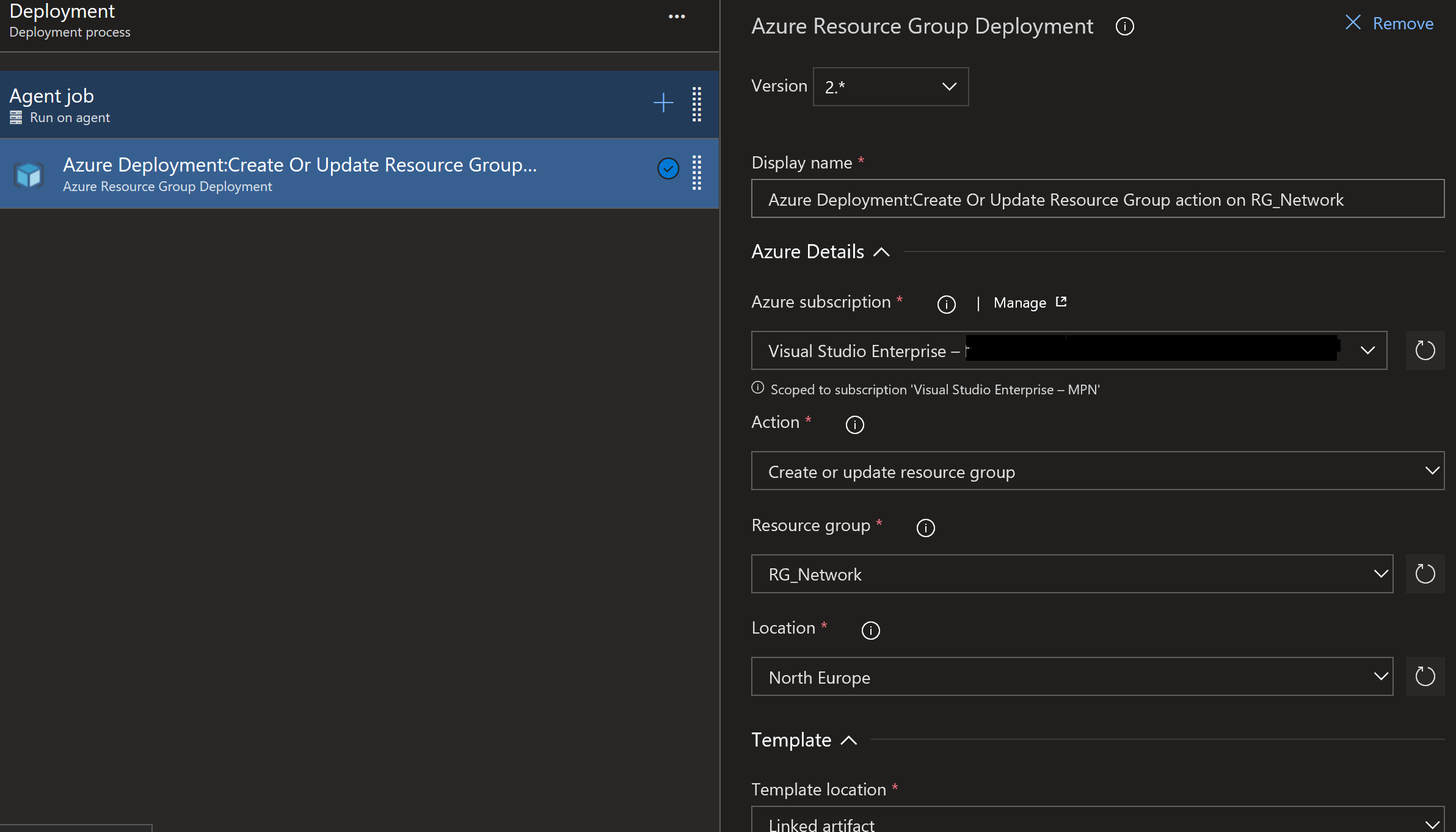
Task: Click the Display name label
Action: [x=801, y=162]
